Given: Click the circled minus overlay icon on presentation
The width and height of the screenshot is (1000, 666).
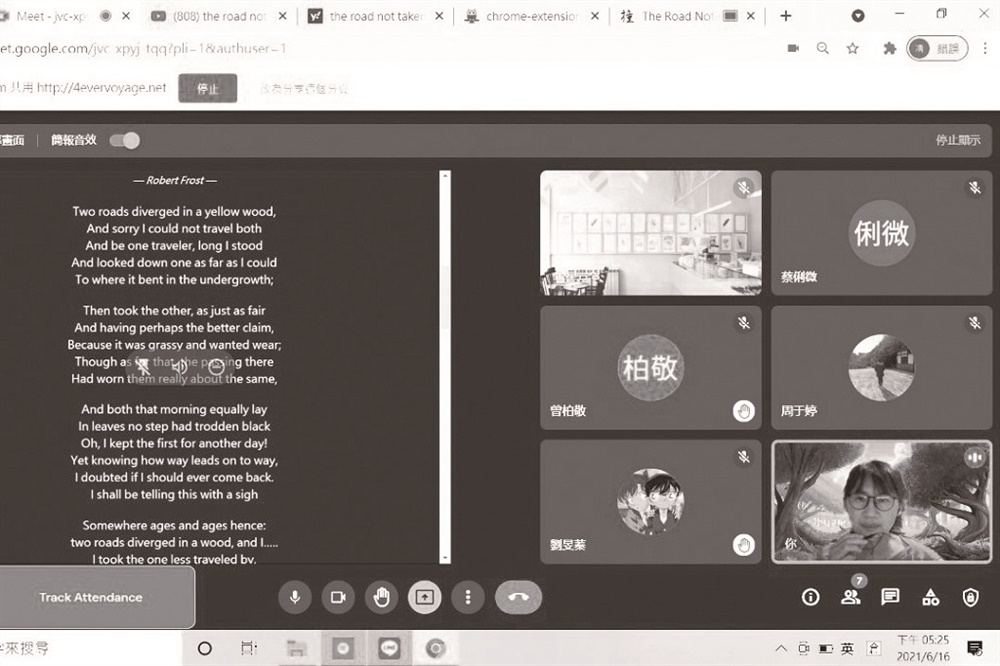Looking at the screenshot, I should [216, 366].
